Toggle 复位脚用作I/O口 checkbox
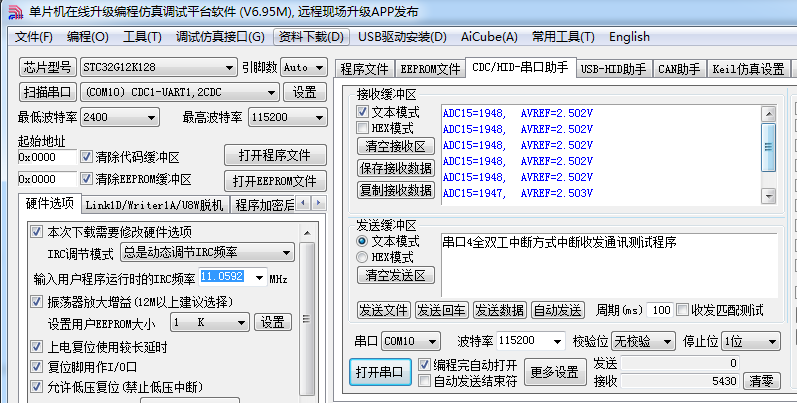Screen dimensions: 797x403 click(36, 366)
